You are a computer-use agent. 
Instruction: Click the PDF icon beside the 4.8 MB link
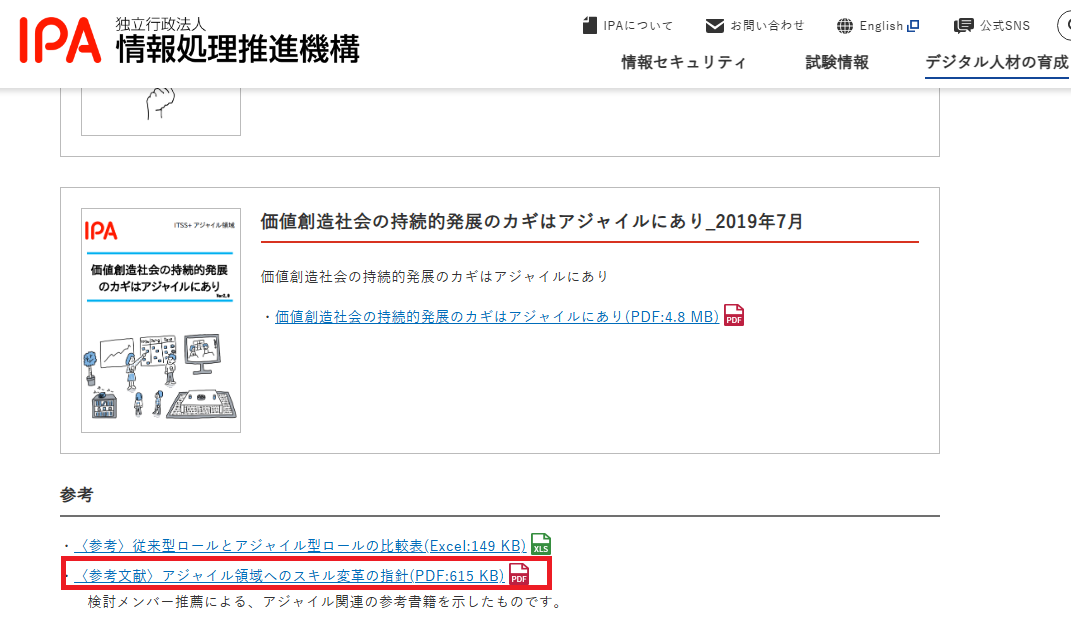734,316
